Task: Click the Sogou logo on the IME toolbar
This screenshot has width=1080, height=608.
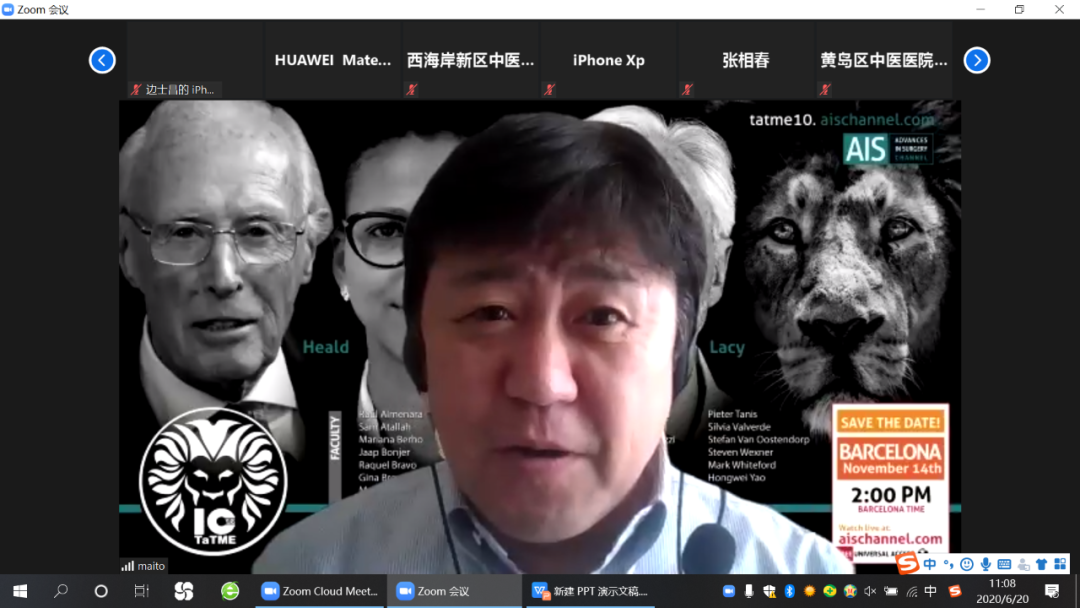Action: pos(908,564)
